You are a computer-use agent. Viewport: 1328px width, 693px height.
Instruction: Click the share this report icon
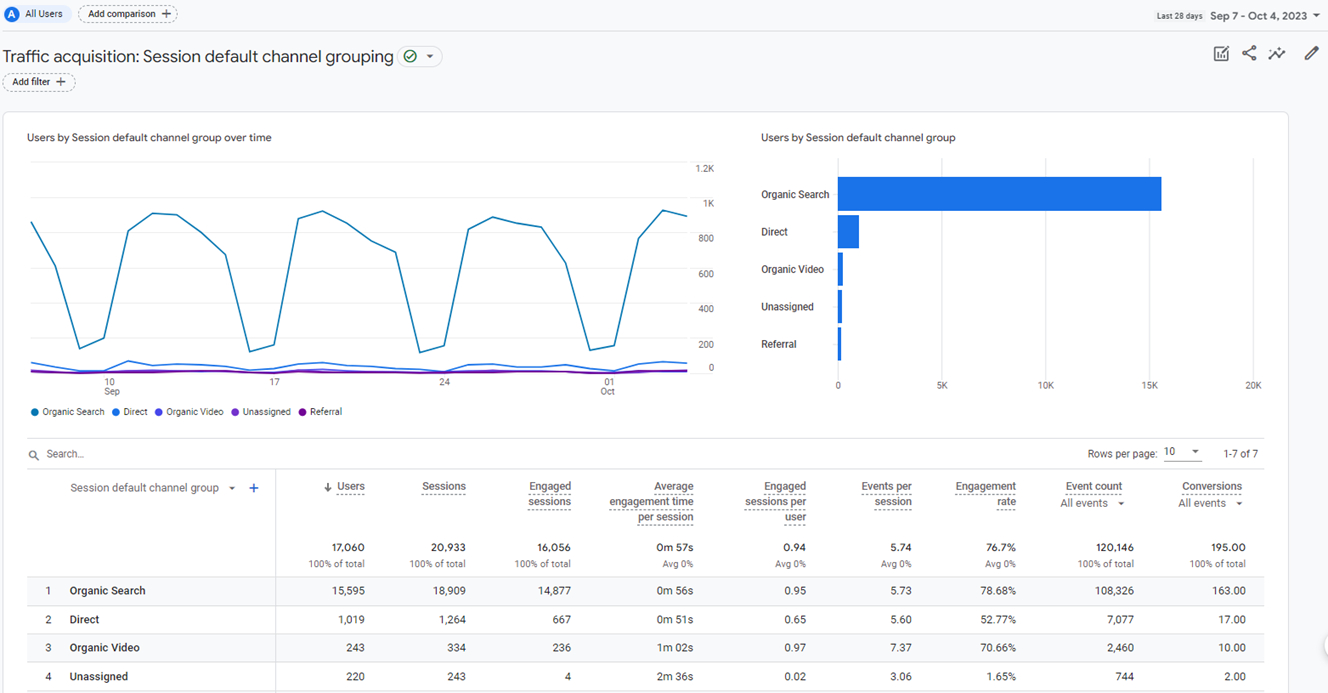click(x=1249, y=54)
